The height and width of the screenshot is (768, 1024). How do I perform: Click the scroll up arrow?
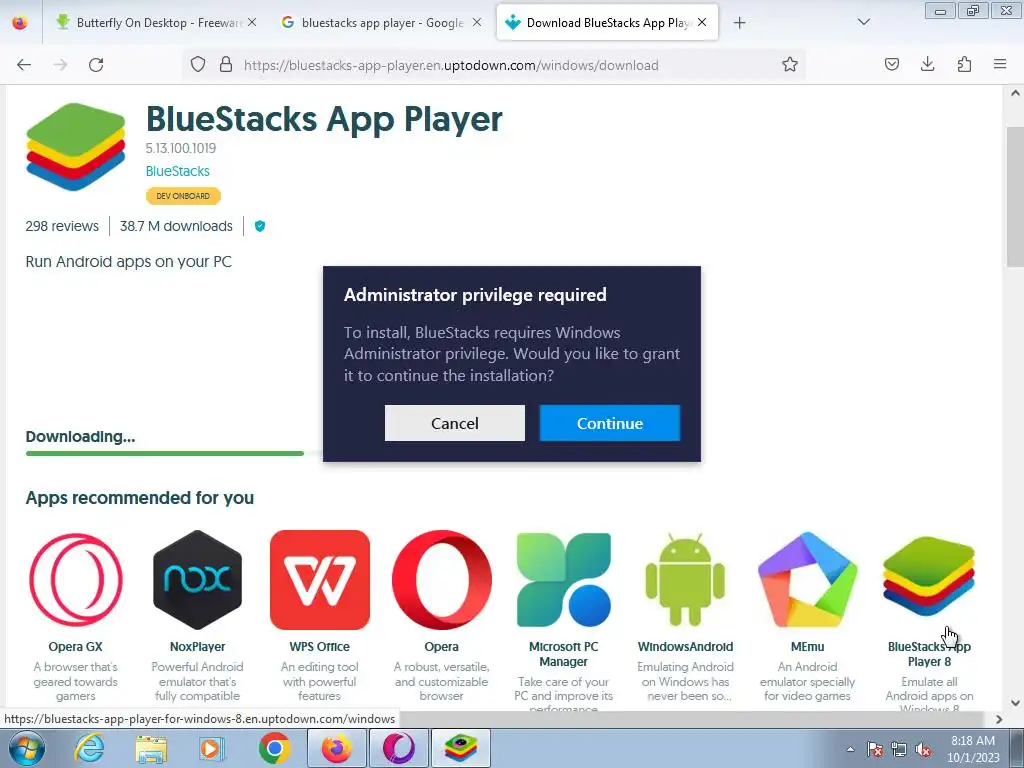click(x=1015, y=93)
